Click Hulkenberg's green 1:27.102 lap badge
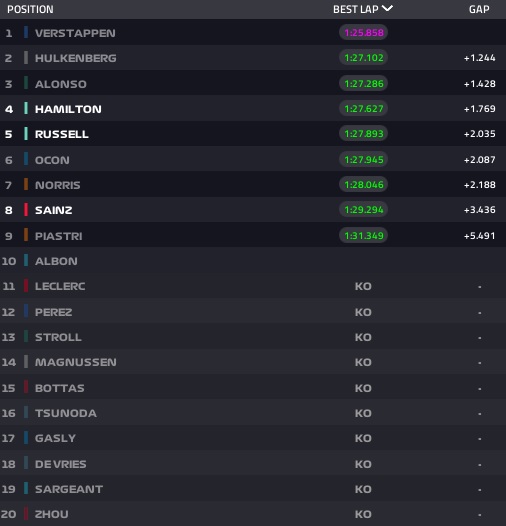 point(363,58)
